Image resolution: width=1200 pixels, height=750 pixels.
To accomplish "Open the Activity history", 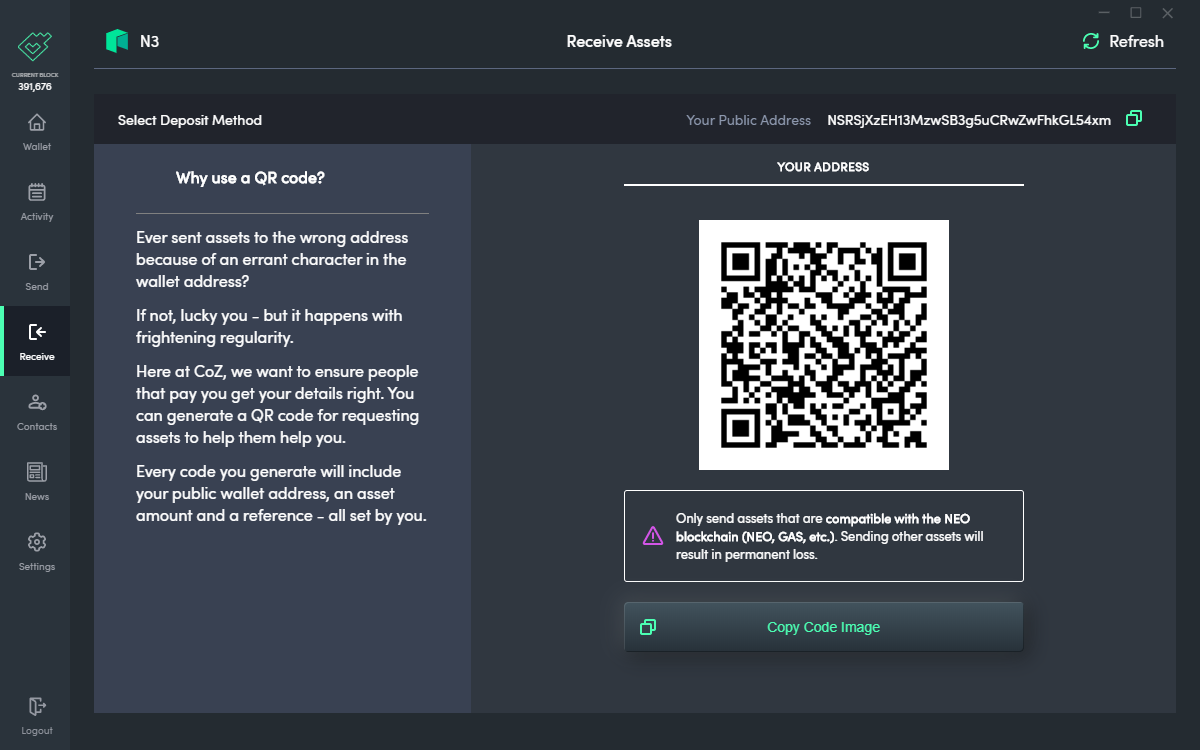I will (x=36, y=200).
